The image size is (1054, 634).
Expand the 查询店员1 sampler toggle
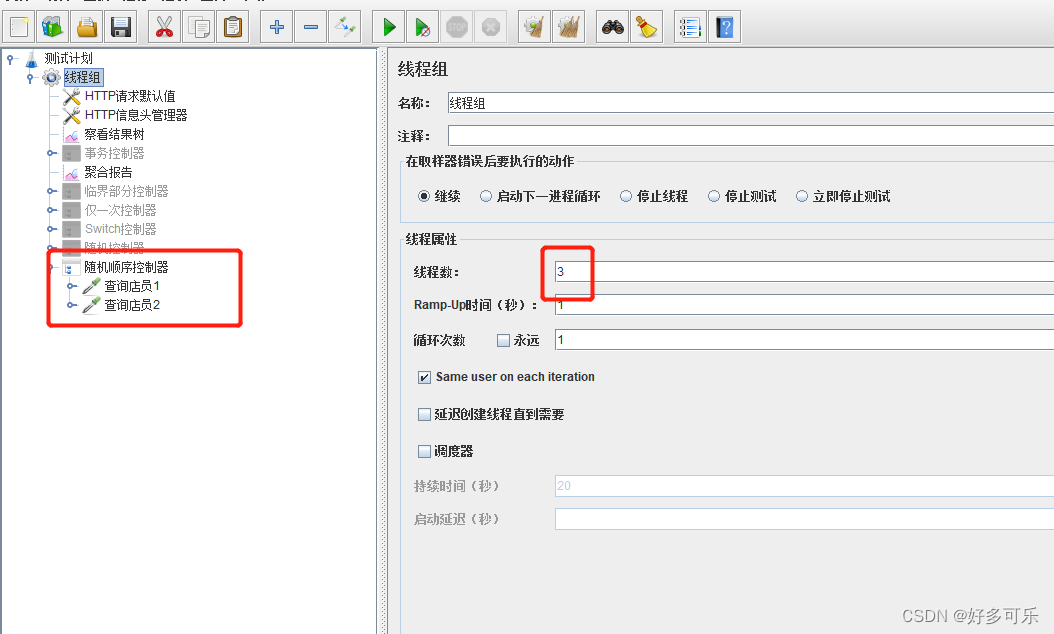72,286
